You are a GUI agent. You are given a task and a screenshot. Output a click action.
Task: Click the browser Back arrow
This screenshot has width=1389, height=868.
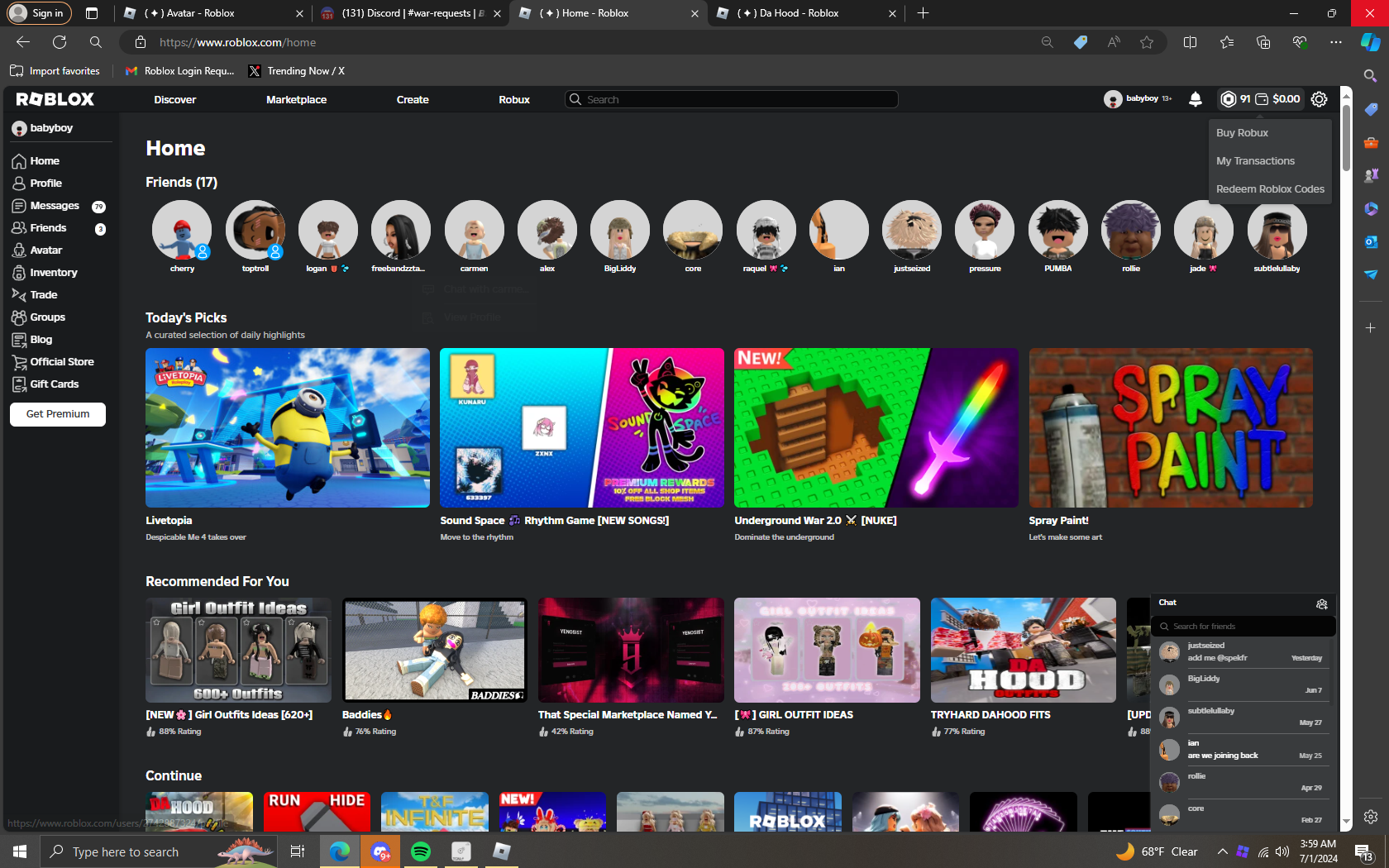pos(23,42)
